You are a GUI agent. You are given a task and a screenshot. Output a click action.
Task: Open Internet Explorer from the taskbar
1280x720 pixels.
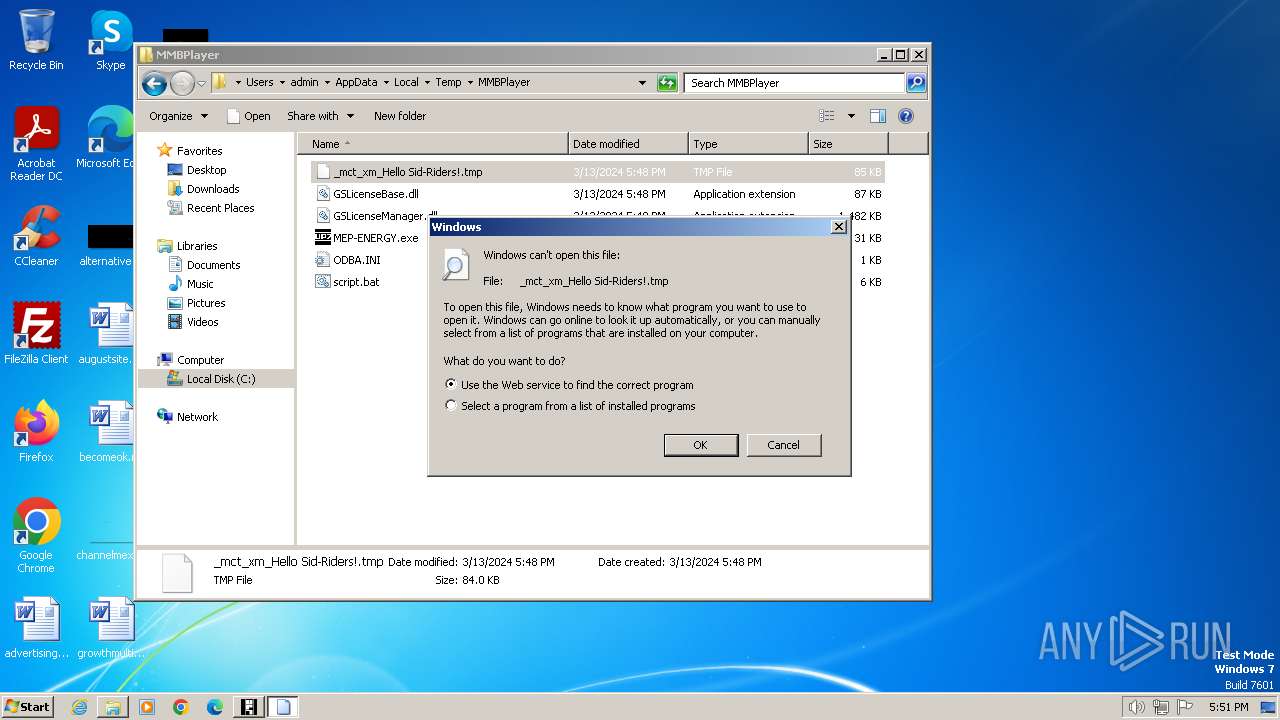[x=79, y=707]
